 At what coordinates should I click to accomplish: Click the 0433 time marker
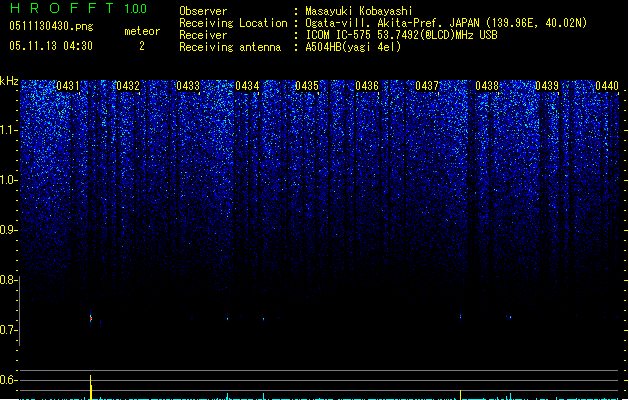[188, 86]
